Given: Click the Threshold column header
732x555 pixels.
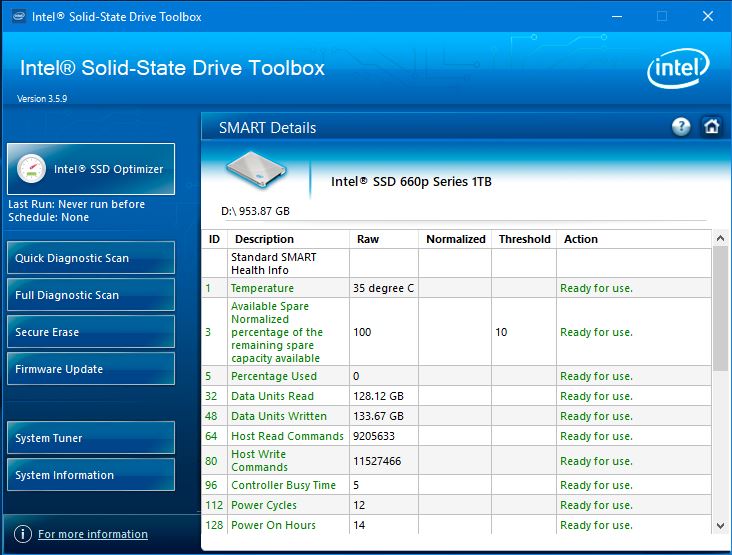Looking at the screenshot, I should tap(524, 239).
